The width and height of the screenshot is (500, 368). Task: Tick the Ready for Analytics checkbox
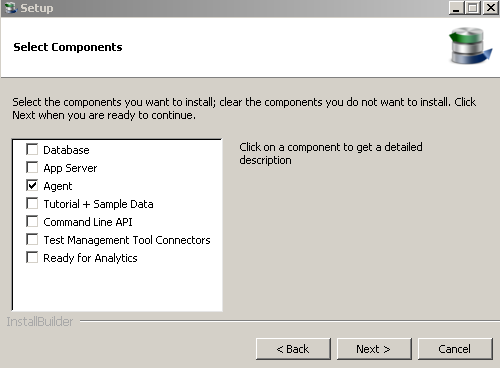pos(32,257)
